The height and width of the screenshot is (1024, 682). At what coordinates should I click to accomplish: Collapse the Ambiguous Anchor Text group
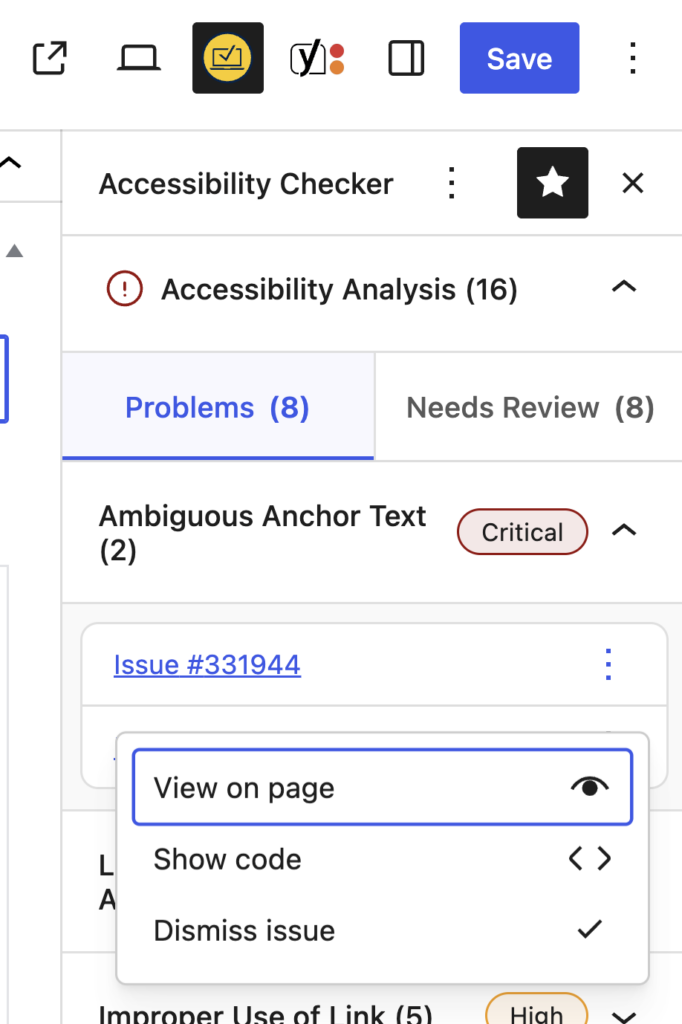click(x=624, y=531)
